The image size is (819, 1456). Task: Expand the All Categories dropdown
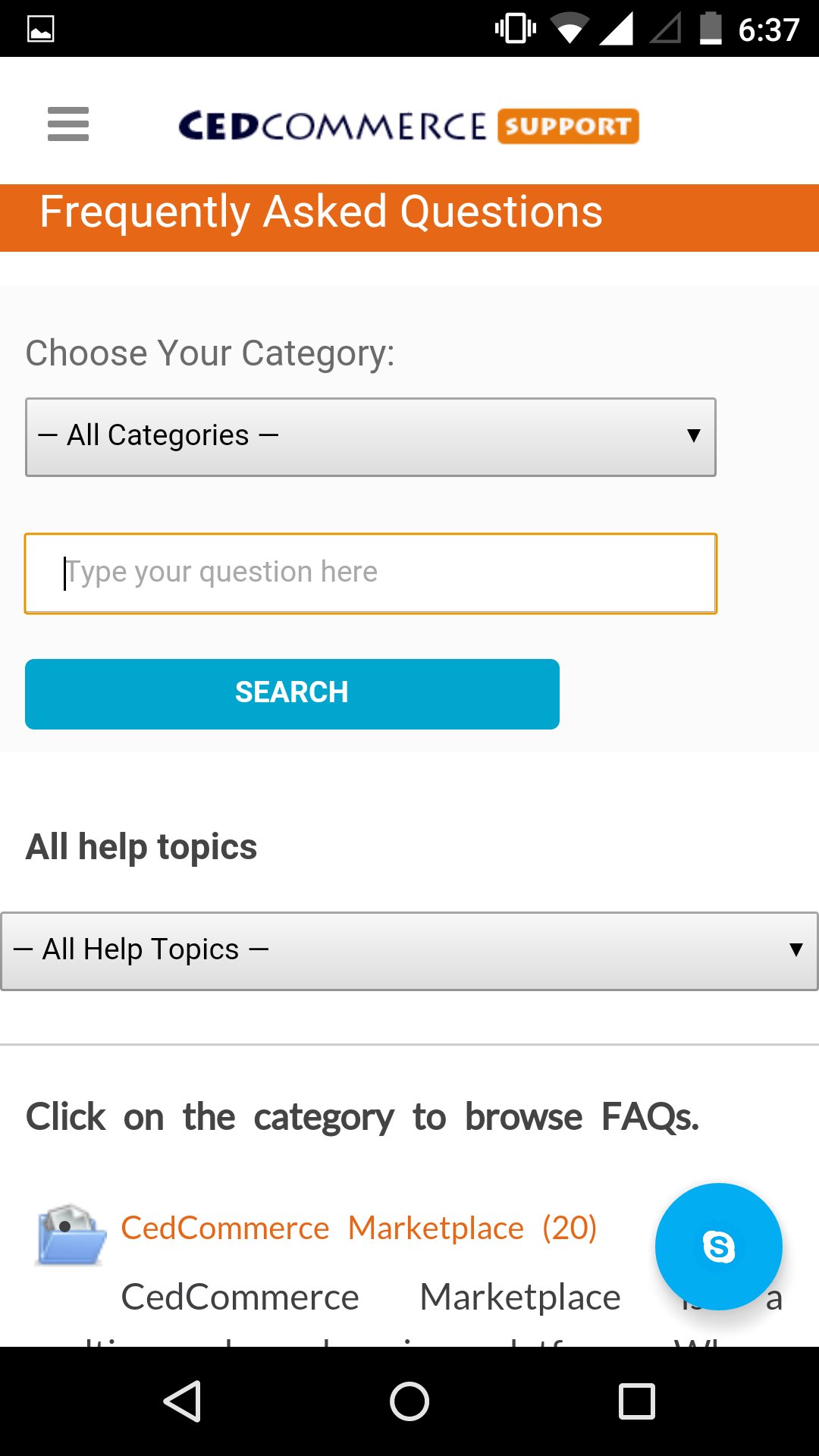[x=370, y=437]
